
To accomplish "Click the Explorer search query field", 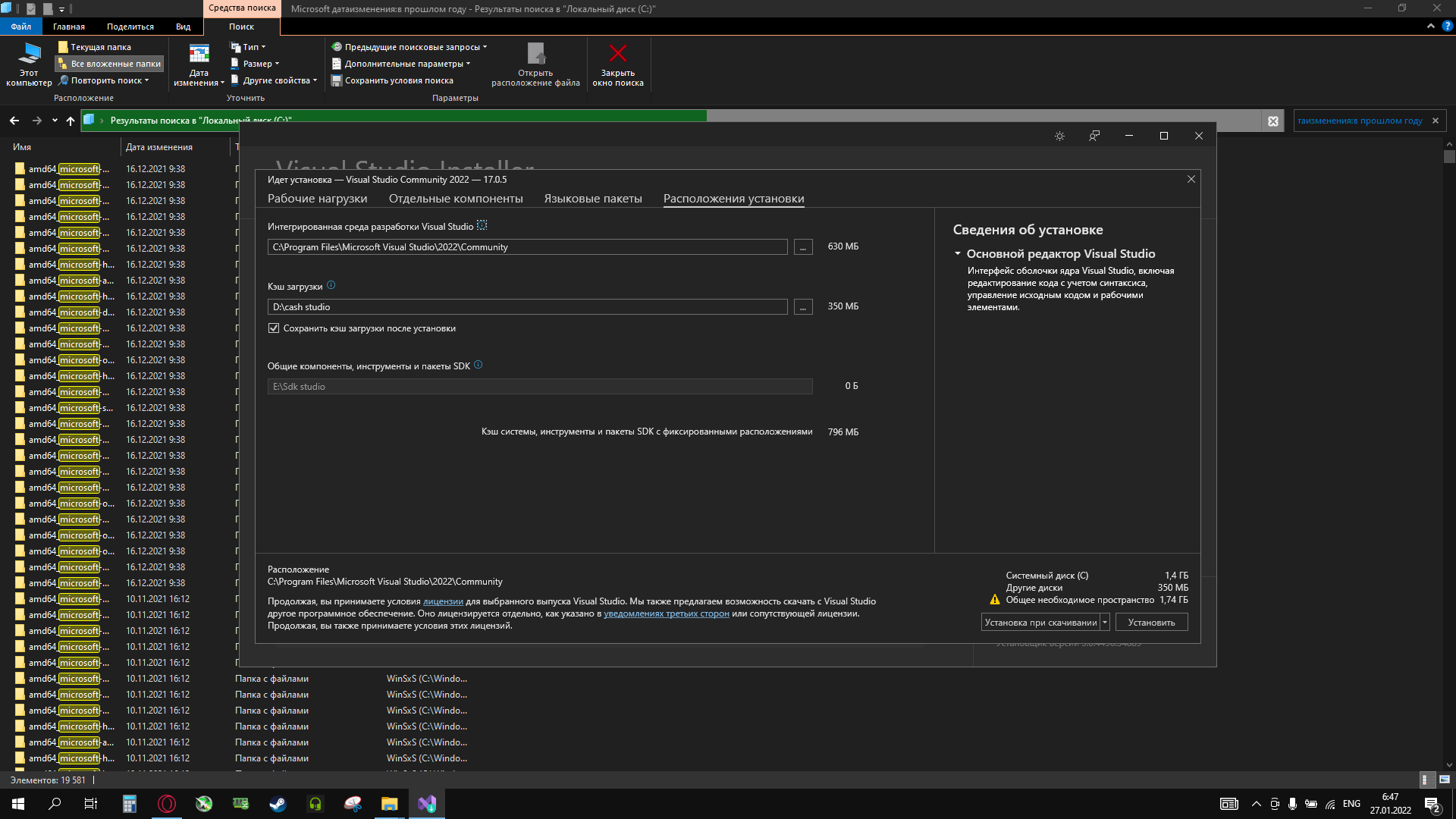I will (1360, 121).
